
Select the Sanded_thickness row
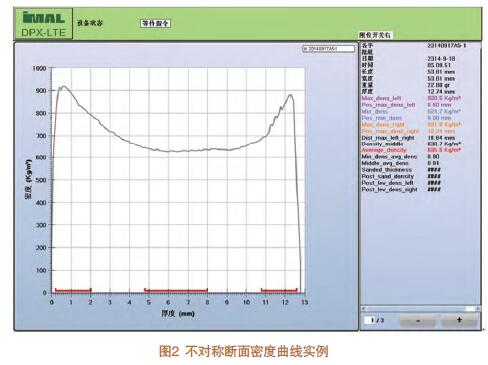click(401, 170)
